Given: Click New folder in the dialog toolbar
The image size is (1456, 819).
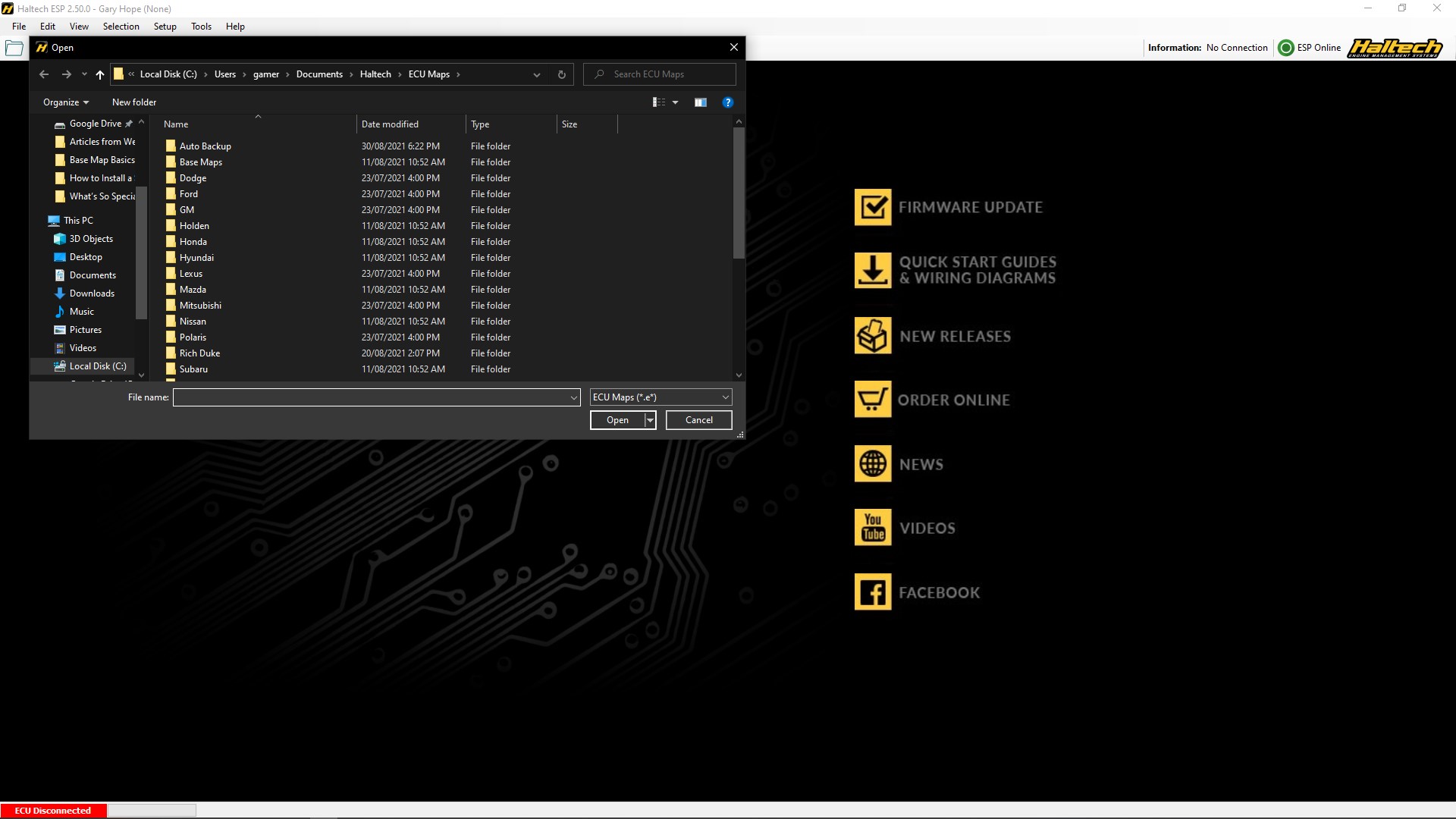Looking at the screenshot, I should (134, 102).
